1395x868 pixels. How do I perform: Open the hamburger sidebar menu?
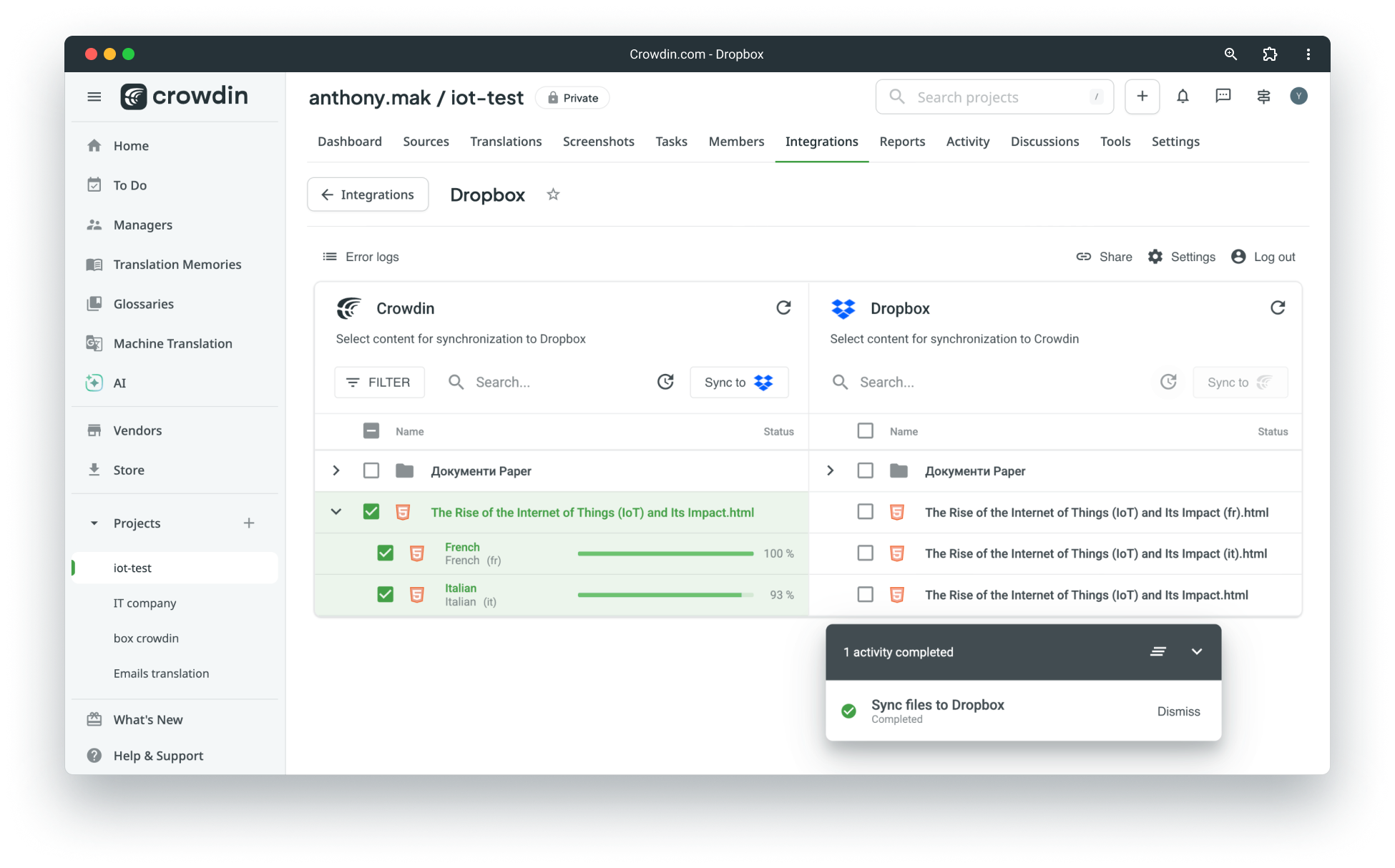click(94, 97)
